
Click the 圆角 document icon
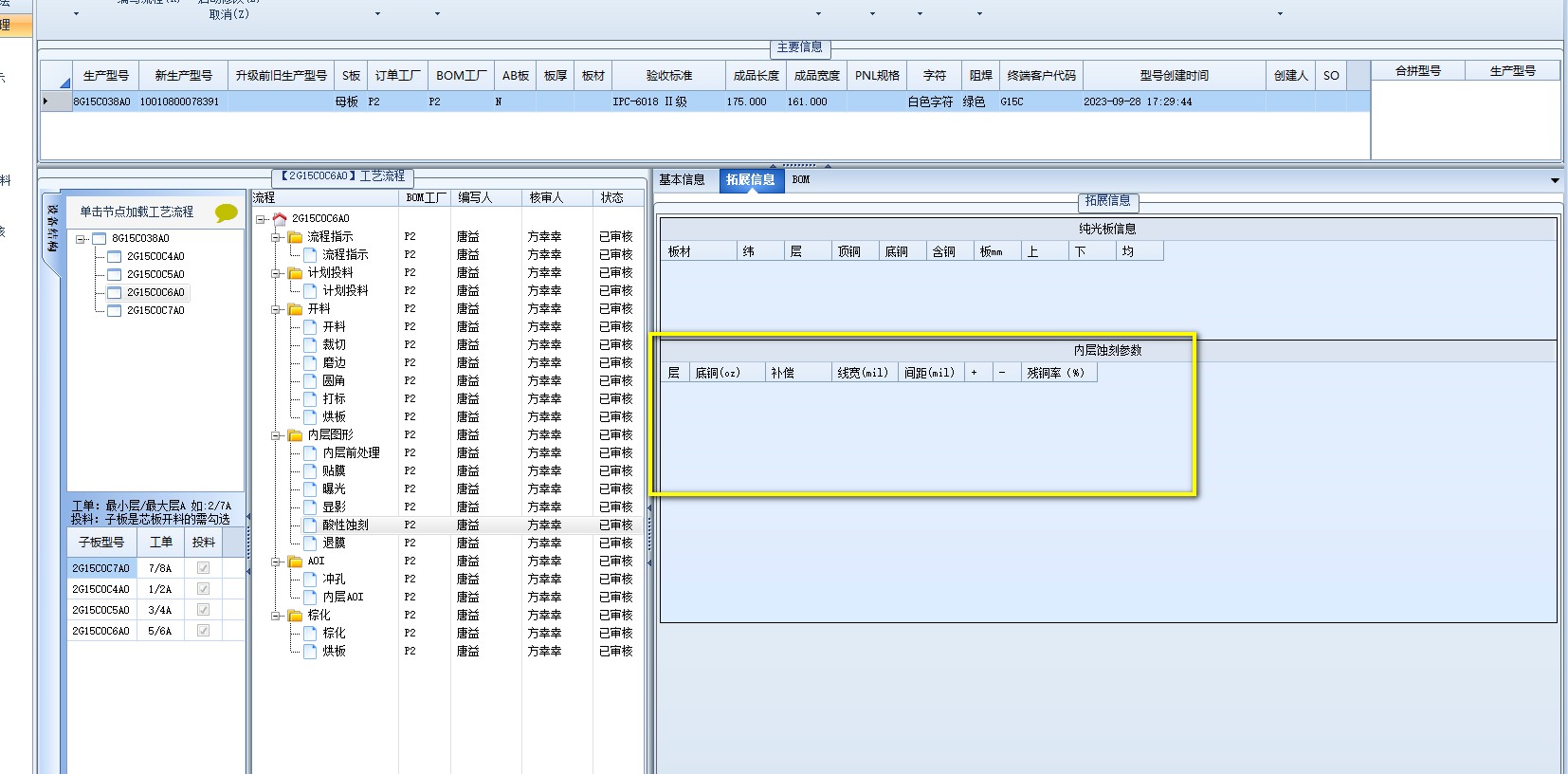tap(310, 380)
